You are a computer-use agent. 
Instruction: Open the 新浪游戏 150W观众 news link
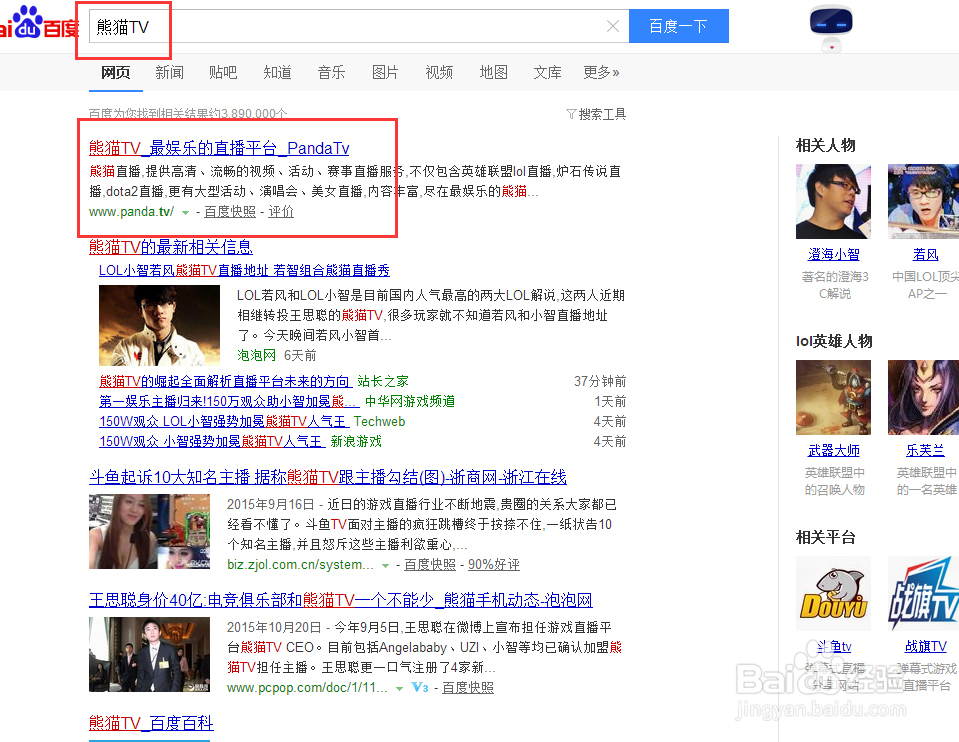coord(212,442)
